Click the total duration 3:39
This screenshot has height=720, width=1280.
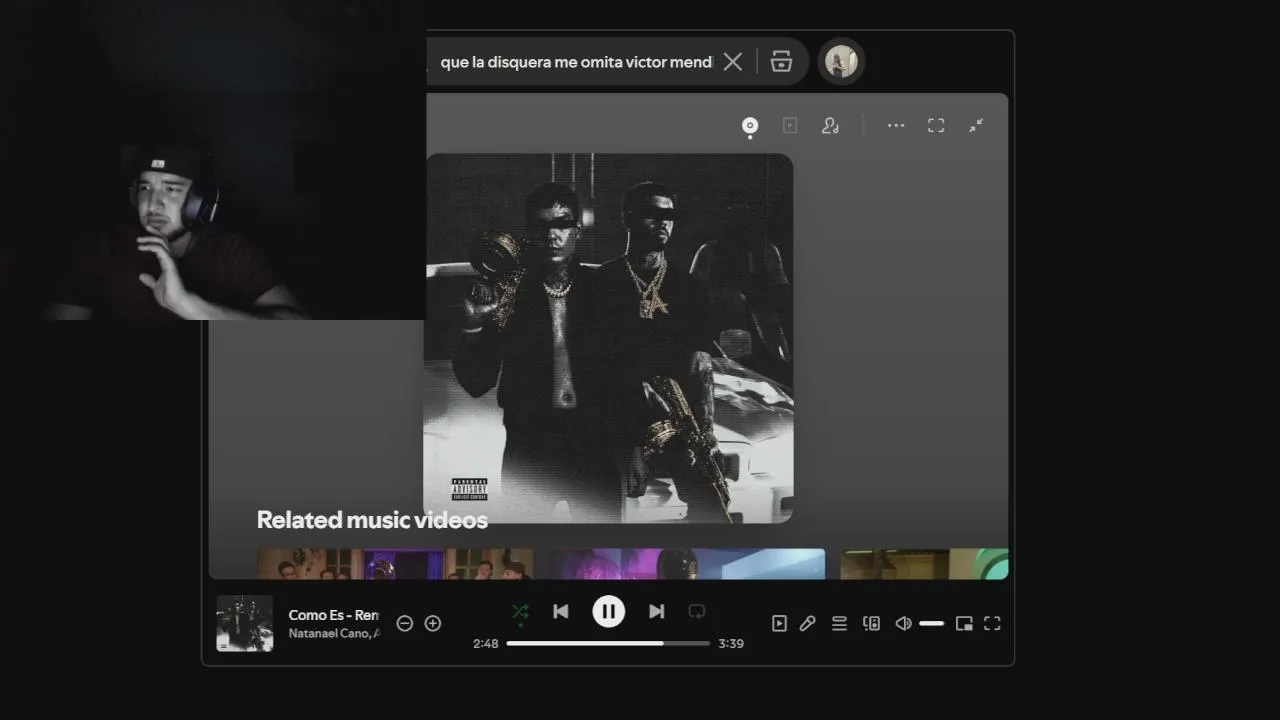coord(731,644)
